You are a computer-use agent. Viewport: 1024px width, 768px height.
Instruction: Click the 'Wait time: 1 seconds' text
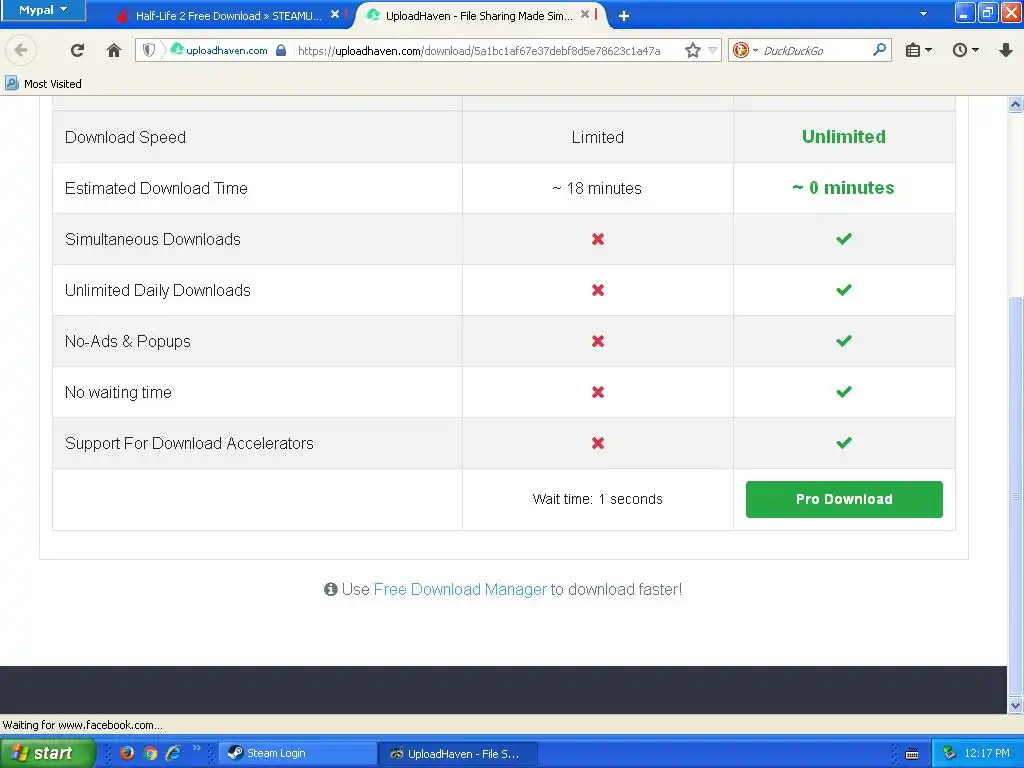[x=598, y=499]
